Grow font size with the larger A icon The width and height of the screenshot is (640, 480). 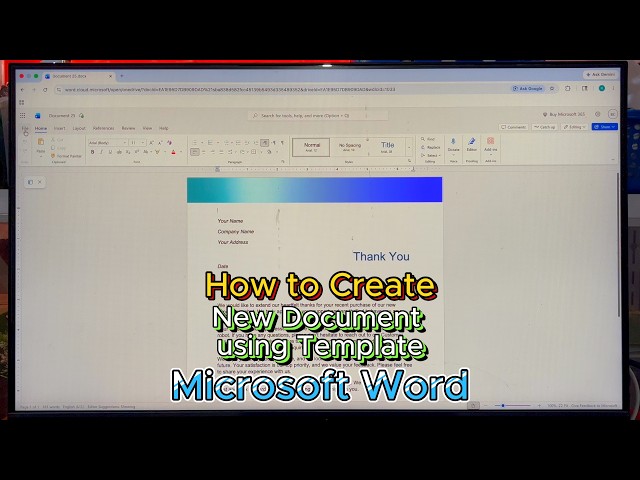point(151,143)
